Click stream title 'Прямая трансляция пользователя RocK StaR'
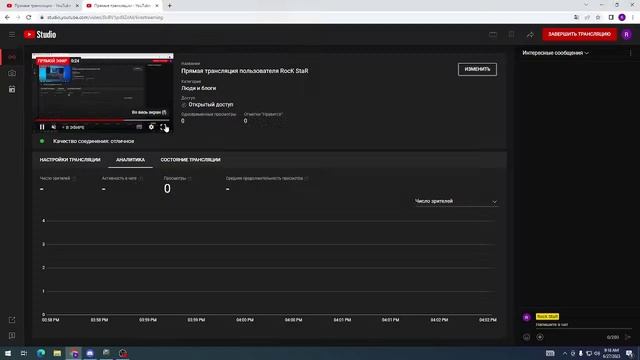 point(244,71)
